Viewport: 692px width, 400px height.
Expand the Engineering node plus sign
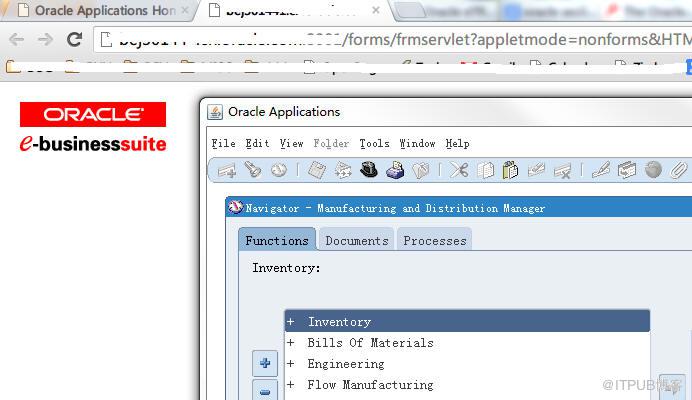(x=290, y=363)
